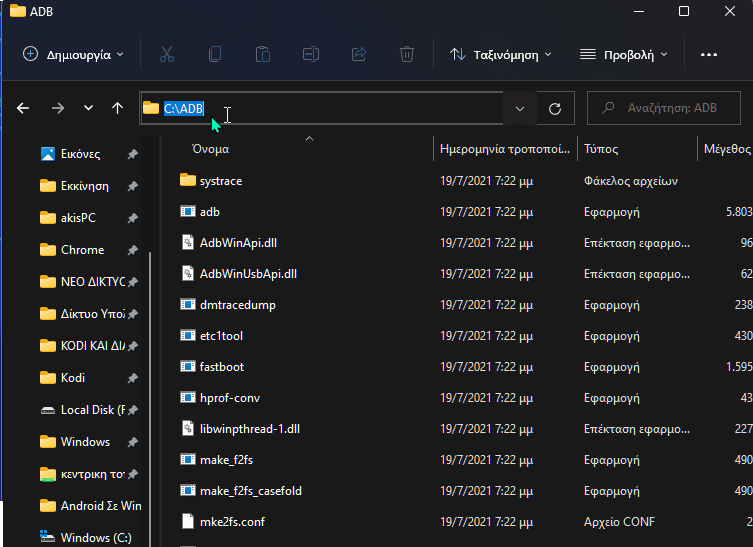Select the akisPC folder in sidebar
The height and width of the screenshot is (547, 753).
point(78,218)
